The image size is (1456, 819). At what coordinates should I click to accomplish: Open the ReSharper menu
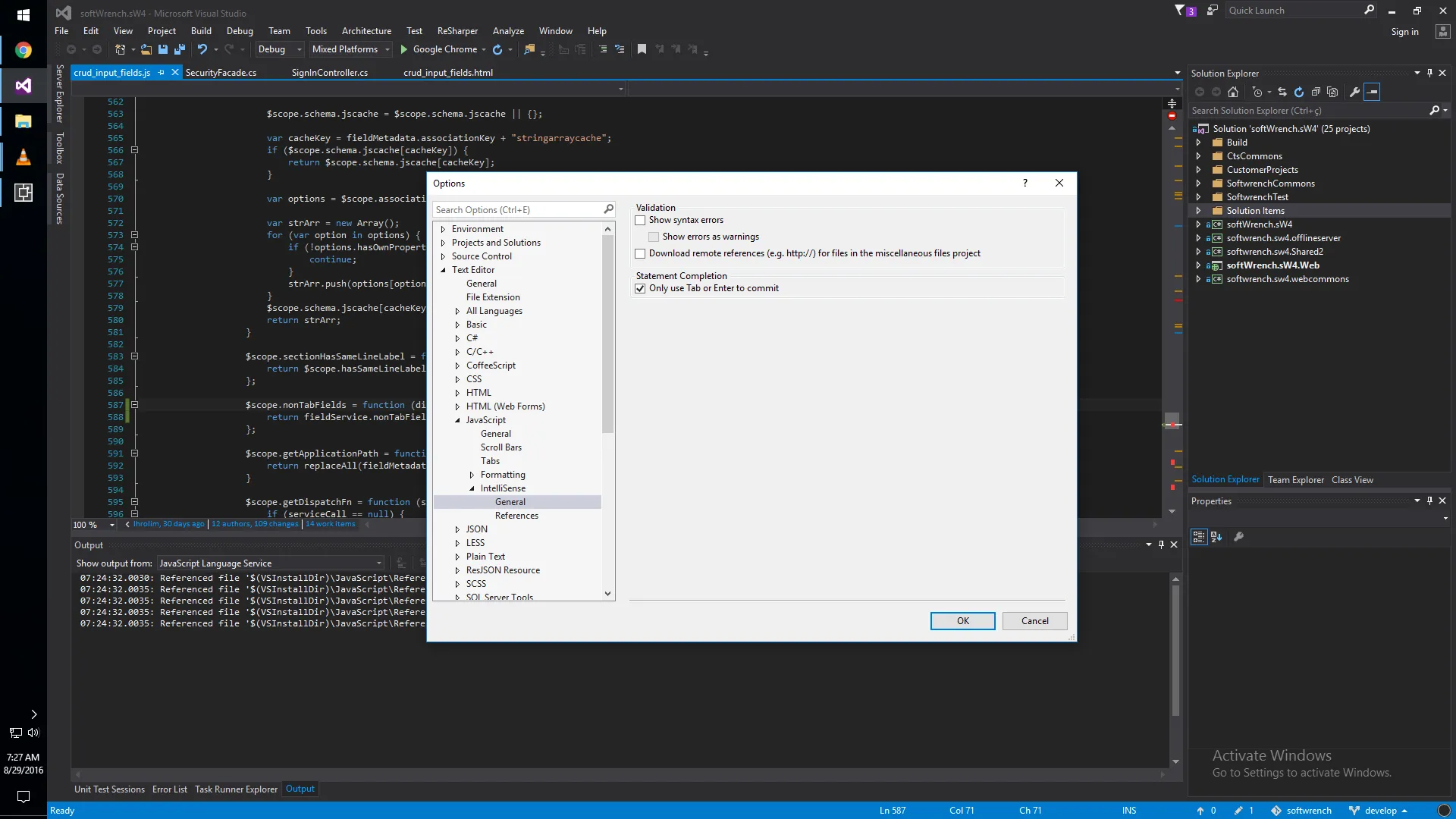457,31
